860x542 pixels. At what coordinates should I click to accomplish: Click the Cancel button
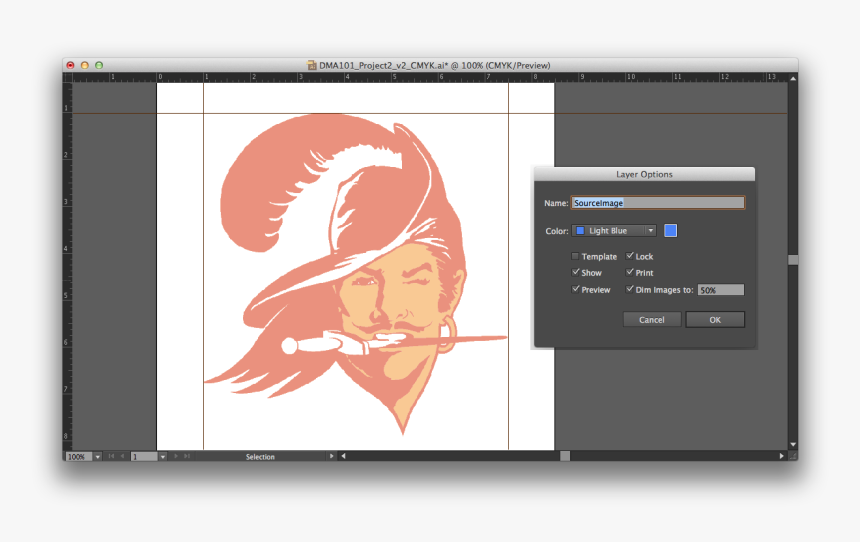[x=652, y=320]
